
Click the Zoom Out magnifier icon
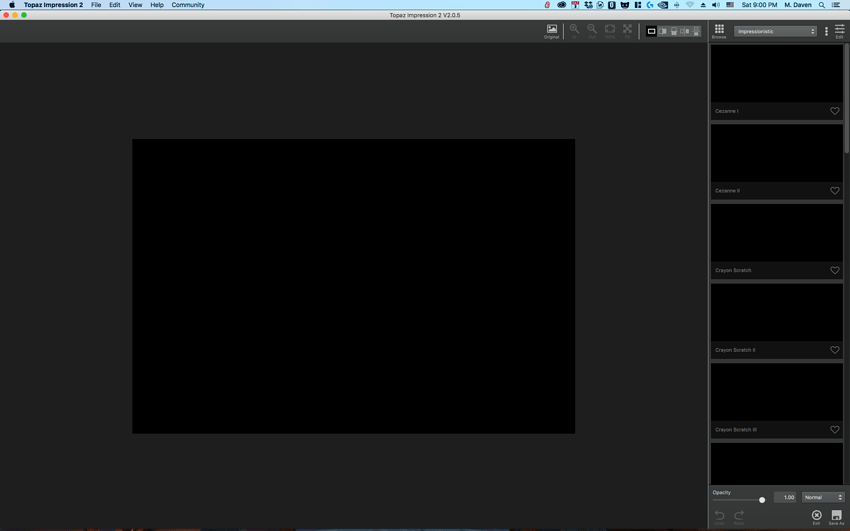(x=592, y=30)
